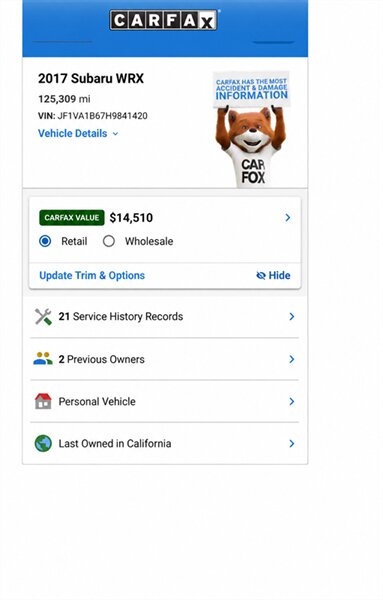The width and height of the screenshot is (383, 600).
Task: Click the globe icon for last owned location
Action: point(43,443)
